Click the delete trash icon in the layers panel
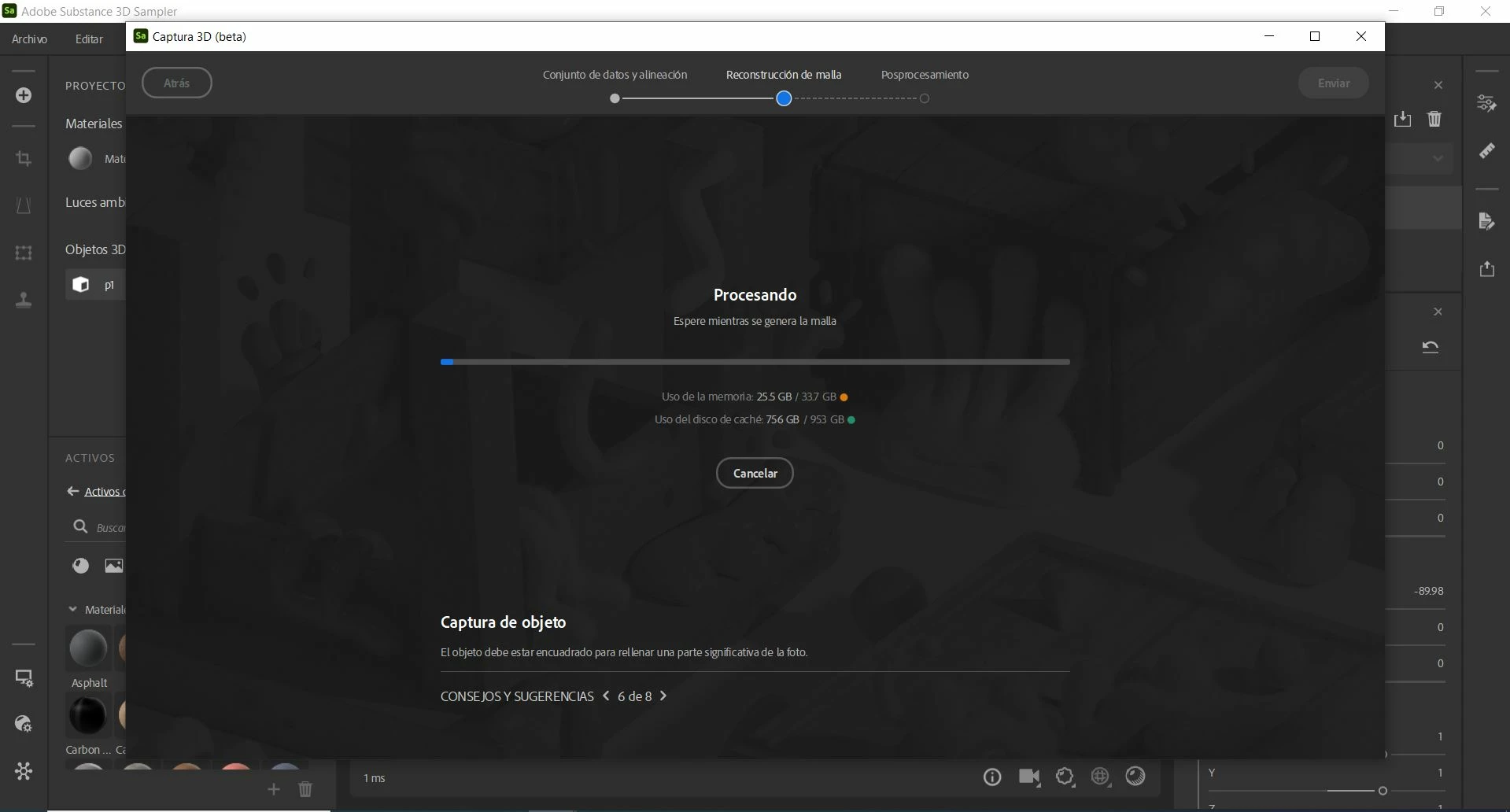Image resolution: width=1510 pixels, height=812 pixels. pyautogui.click(x=1434, y=119)
